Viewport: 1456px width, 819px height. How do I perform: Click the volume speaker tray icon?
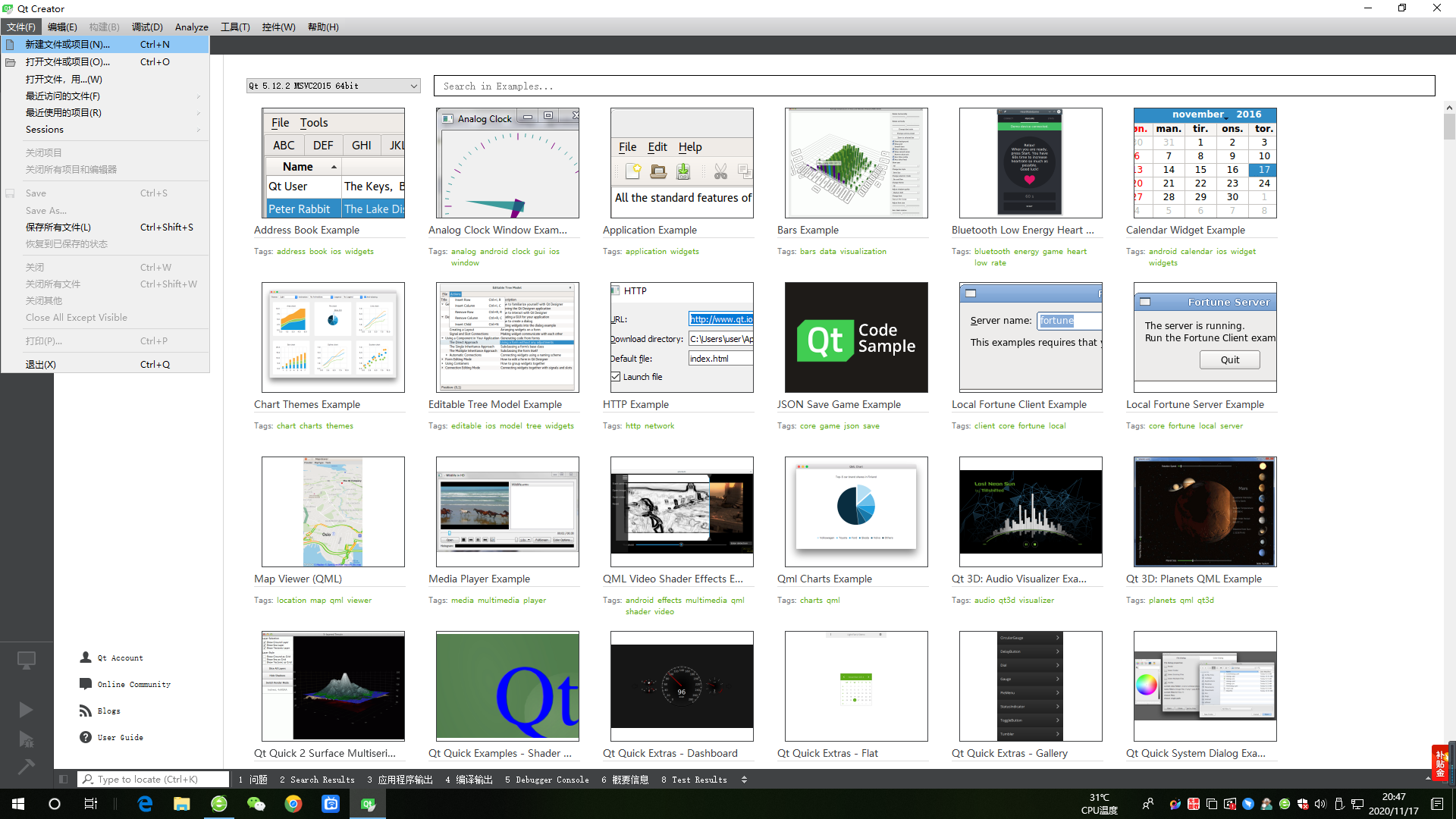[x=1320, y=804]
